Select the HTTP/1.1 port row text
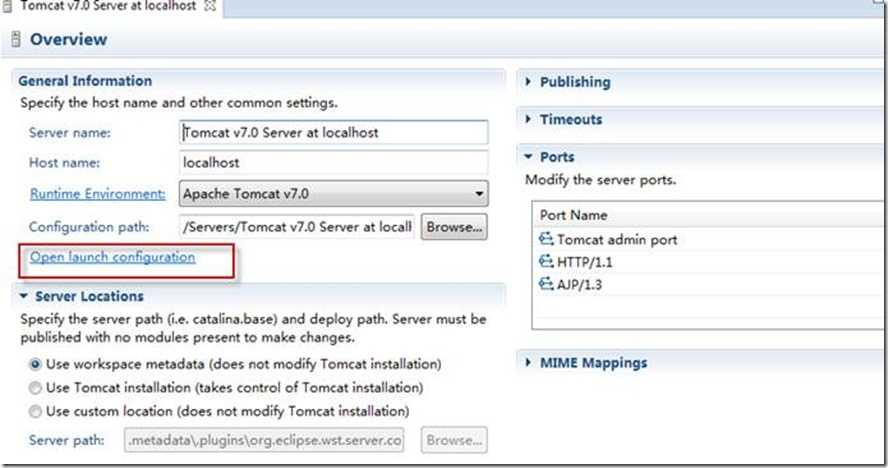 (x=584, y=262)
